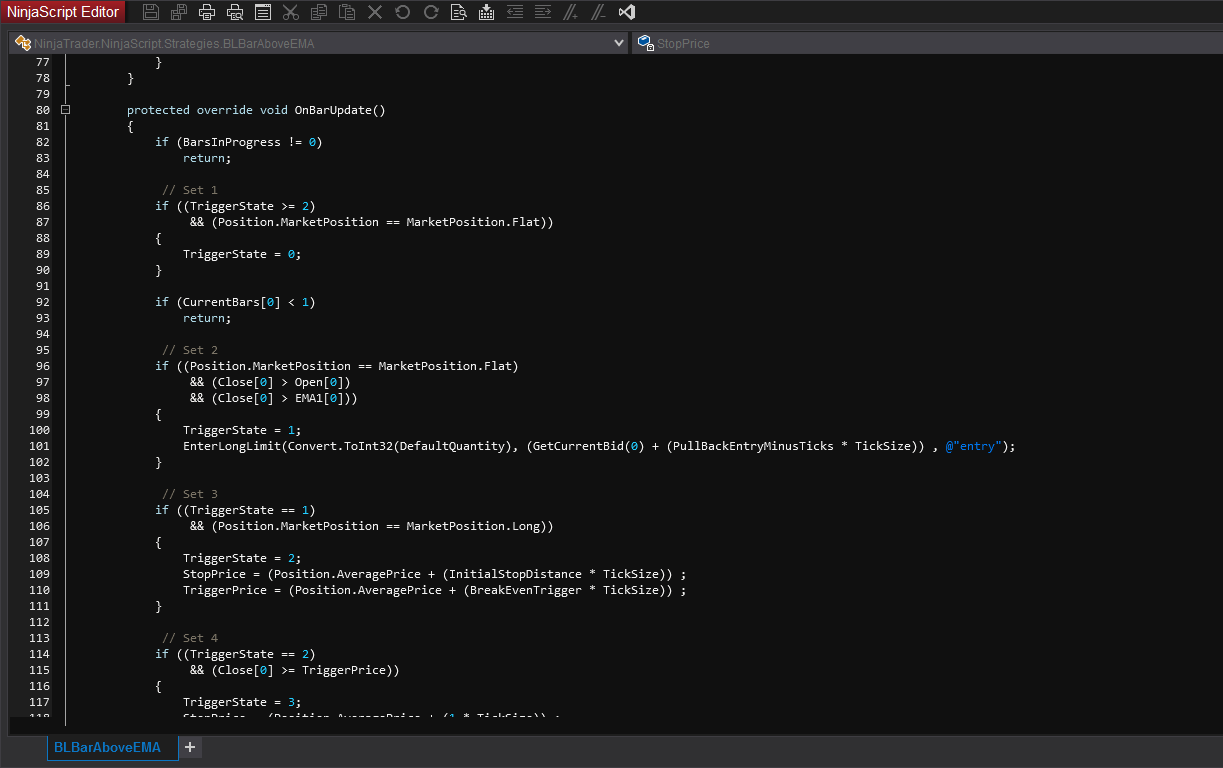Image resolution: width=1223 pixels, height=768 pixels.
Task: Uncomment the selected lines using toolbar icon
Action: click(x=598, y=12)
